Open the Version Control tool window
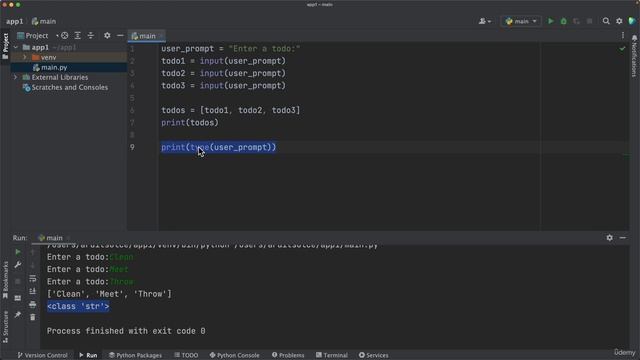The height and width of the screenshot is (360, 640). (x=42, y=355)
